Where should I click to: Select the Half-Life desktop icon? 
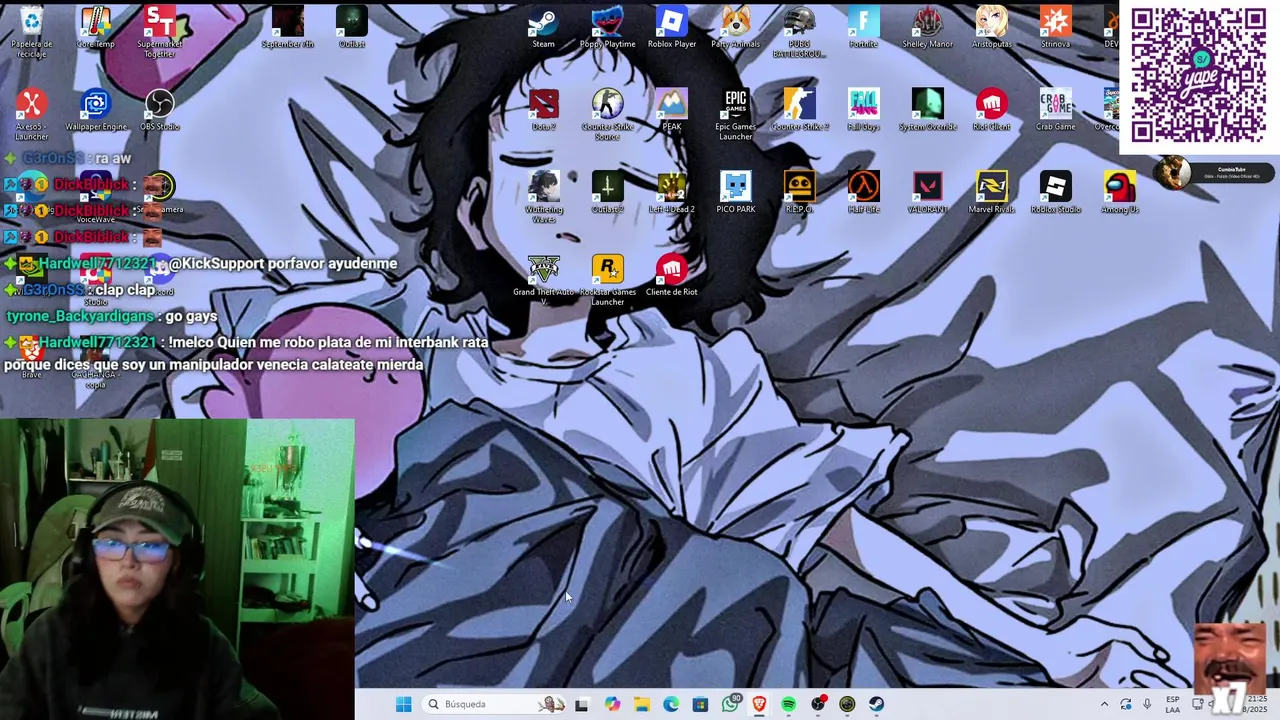863,192
